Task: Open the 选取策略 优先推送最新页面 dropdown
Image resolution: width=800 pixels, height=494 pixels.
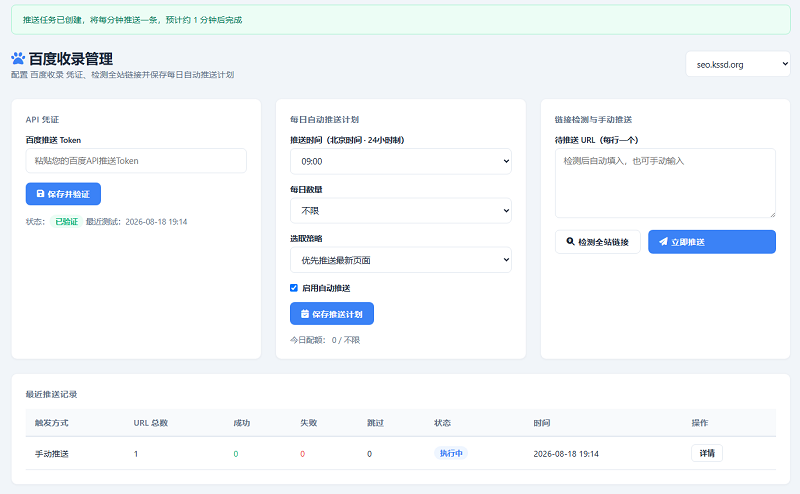Action: (x=401, y=260)
